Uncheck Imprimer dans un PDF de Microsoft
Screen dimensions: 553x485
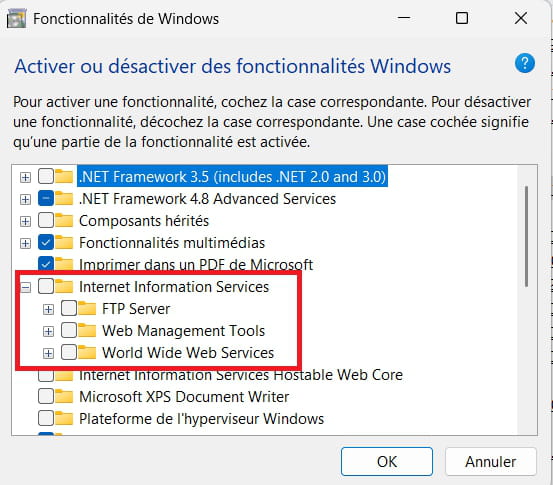[x=46, y=264]
